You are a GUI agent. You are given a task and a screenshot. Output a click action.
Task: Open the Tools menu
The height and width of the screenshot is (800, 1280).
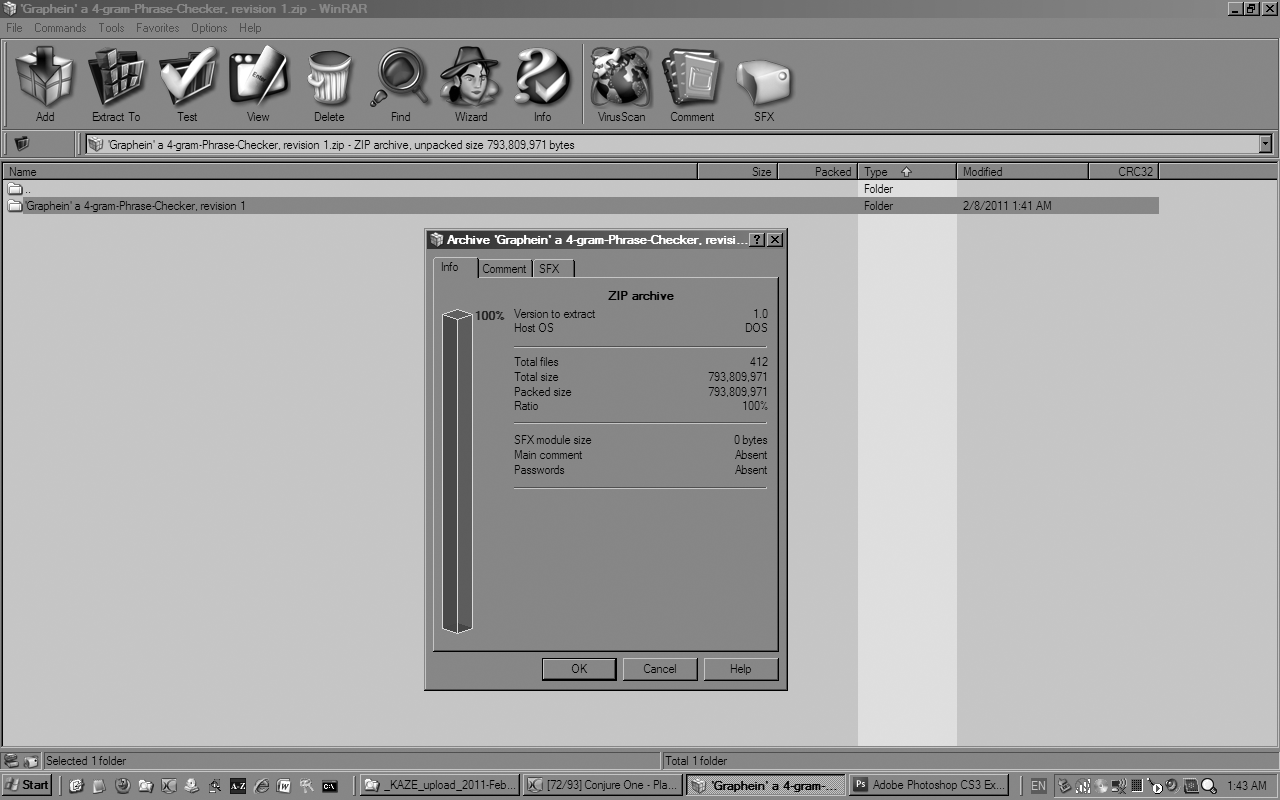point(111,28)
